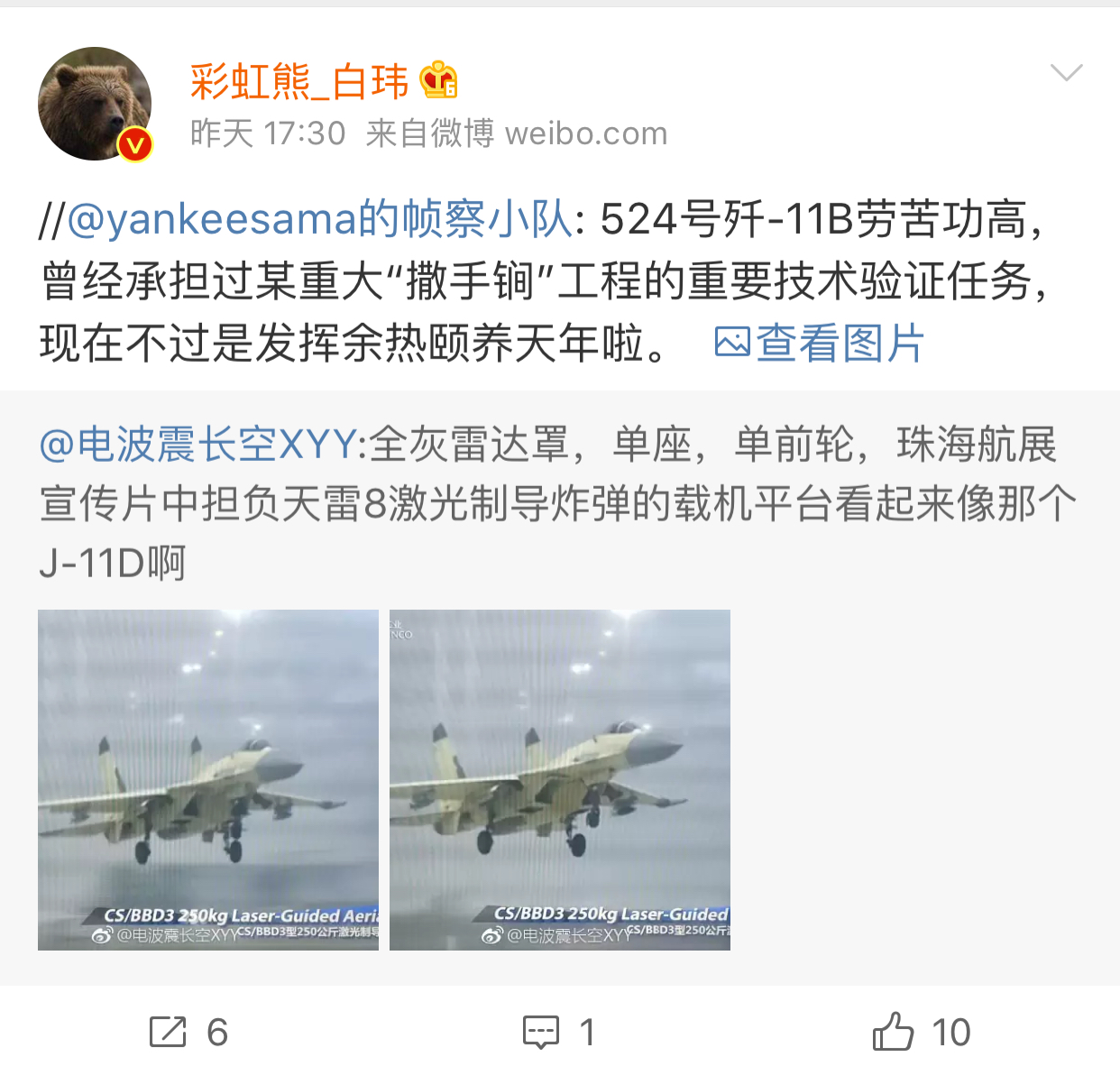This screenshot has height=1075, width=1120.
Task: Like the post with thumbs-up icon
Action: [x=893, y=1031]
